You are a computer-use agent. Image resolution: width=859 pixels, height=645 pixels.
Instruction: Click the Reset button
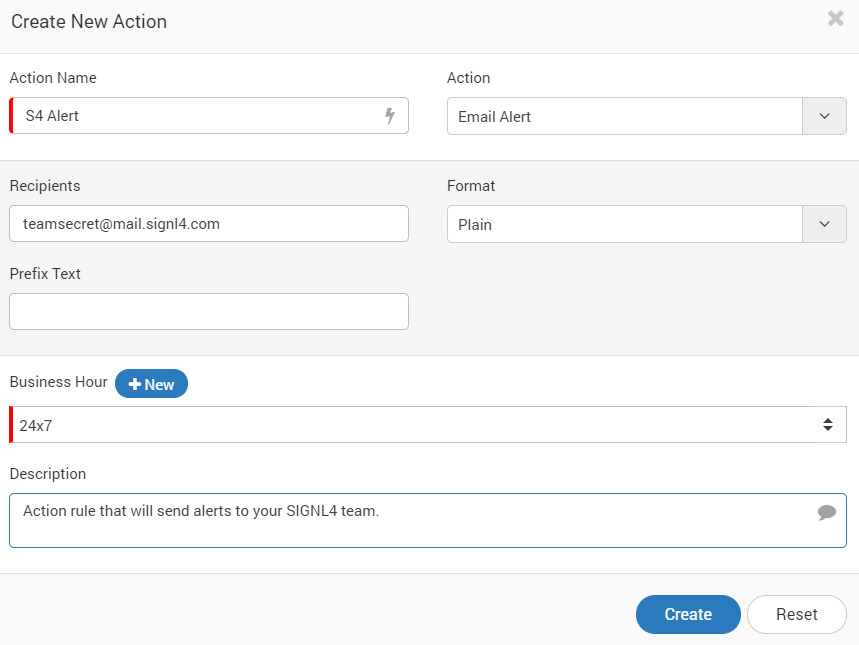pos(797,614)
